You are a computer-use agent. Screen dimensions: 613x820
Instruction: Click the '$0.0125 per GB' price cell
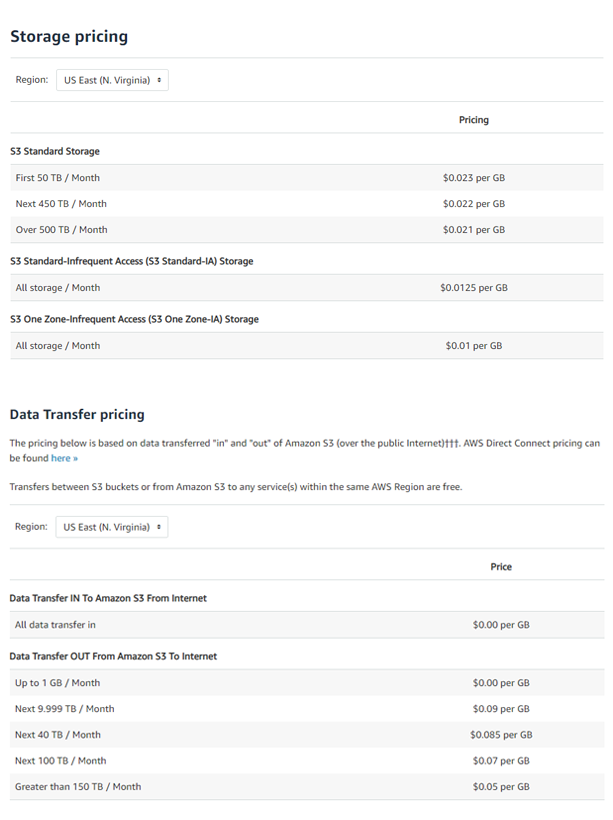tap(474, 288)
